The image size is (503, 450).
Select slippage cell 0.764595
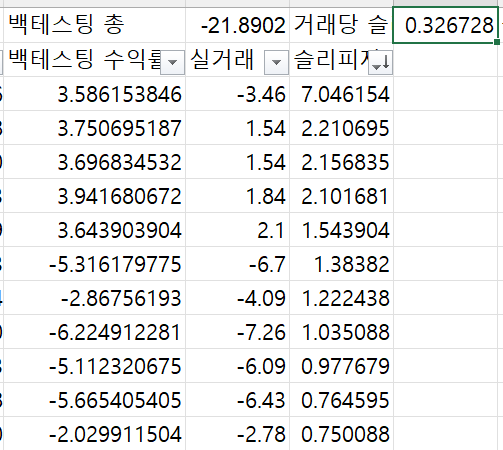tap(341, 400)
